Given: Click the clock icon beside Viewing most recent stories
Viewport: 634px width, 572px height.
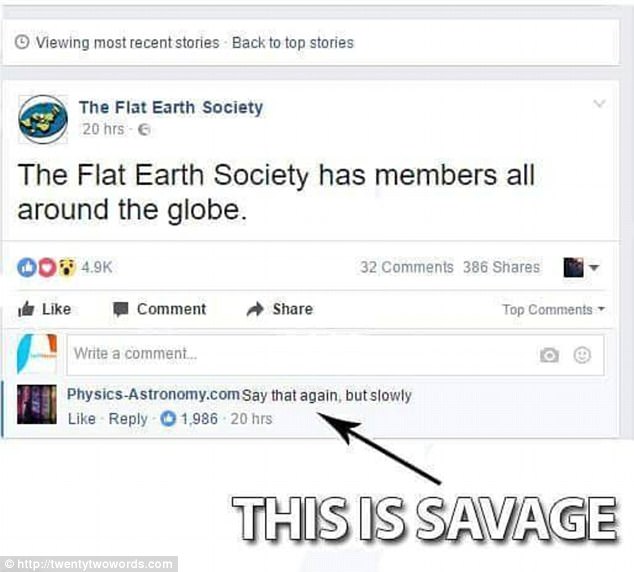Looking at the screenshot, I should point(22,42).
